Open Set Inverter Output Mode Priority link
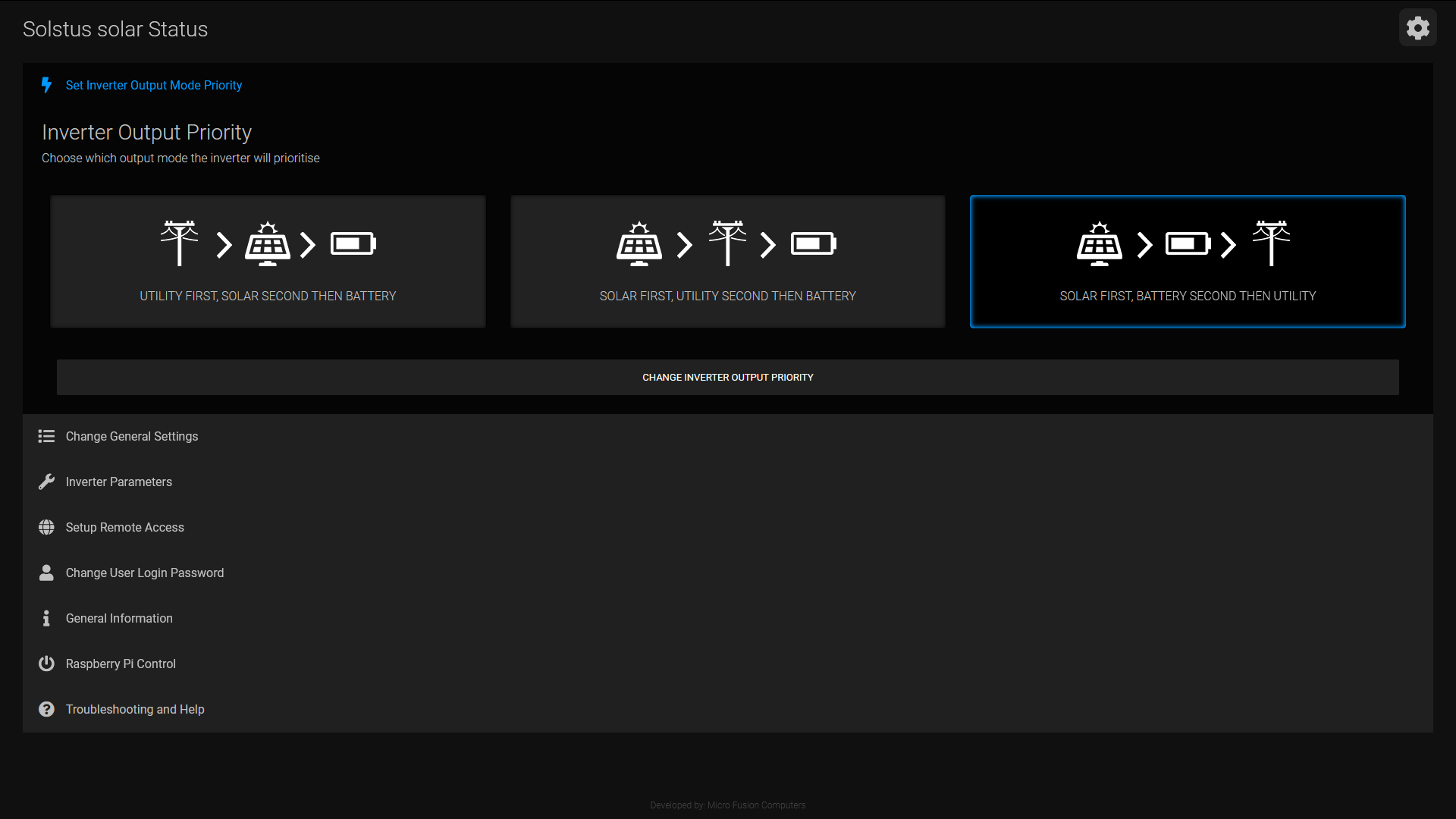 click(x=154, y=85)
